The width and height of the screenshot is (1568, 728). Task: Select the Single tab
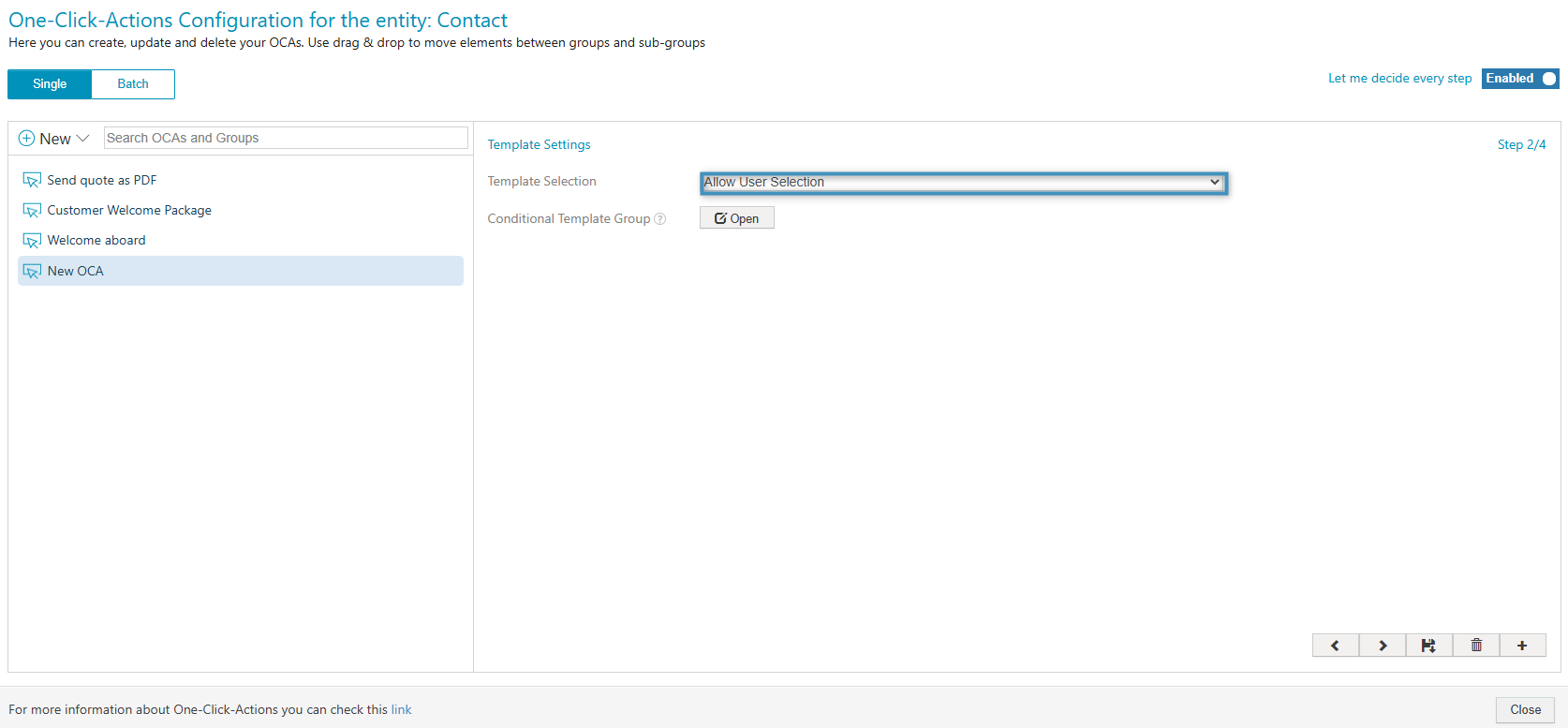point(50,84)
